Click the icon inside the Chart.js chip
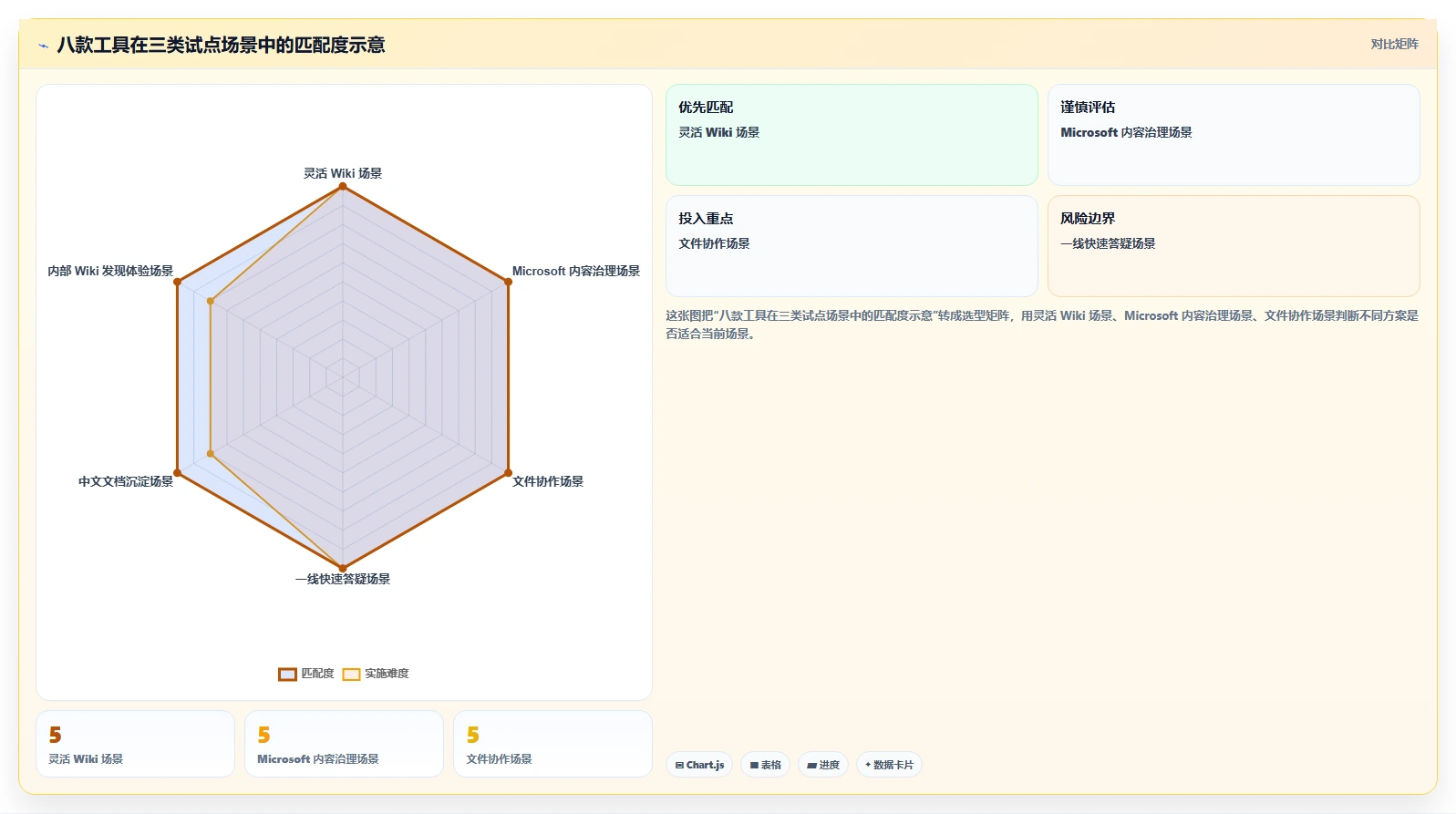This screenshot has width=1456, height=814. (679, 766)
